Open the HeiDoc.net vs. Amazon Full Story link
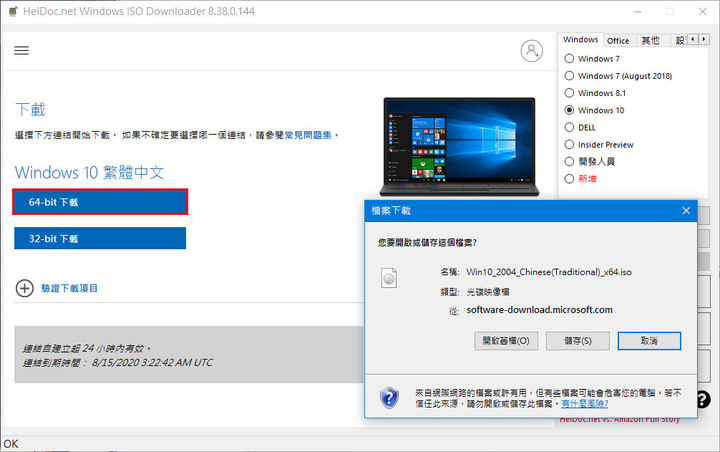 tap(620, 420)
